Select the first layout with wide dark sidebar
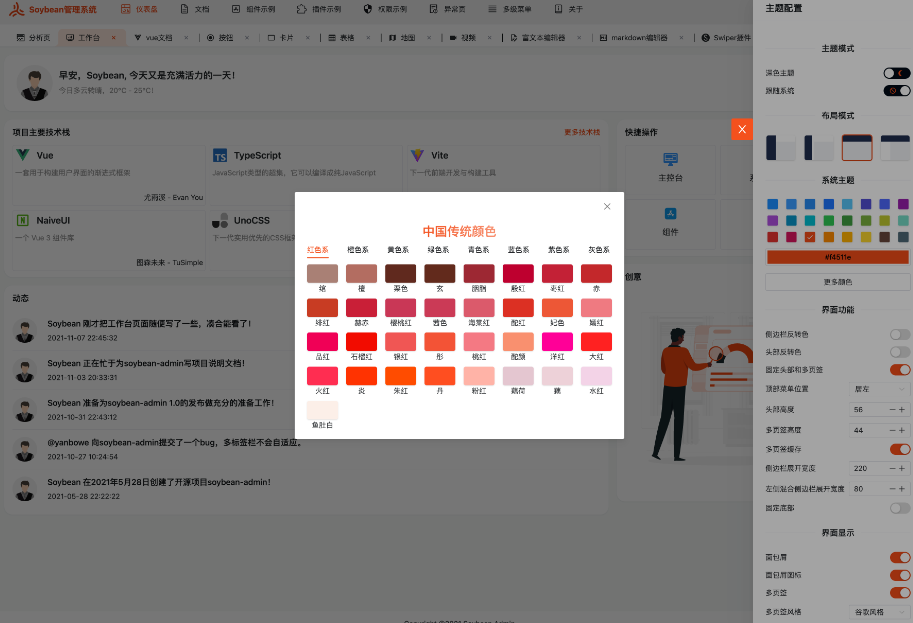This screenshot has height=623, width=913. [x=780, y=147]
